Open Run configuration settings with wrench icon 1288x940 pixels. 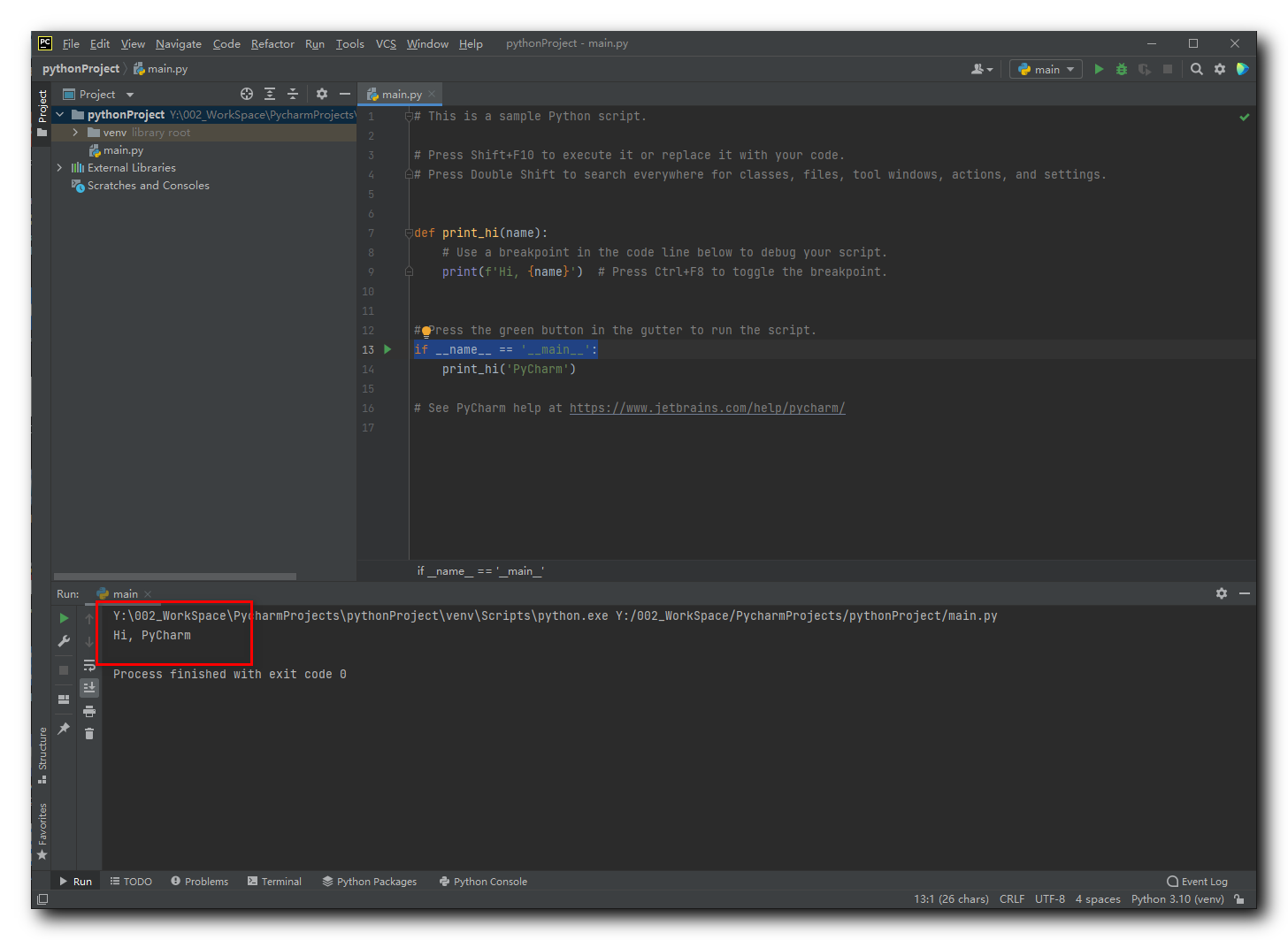point(63,640)
